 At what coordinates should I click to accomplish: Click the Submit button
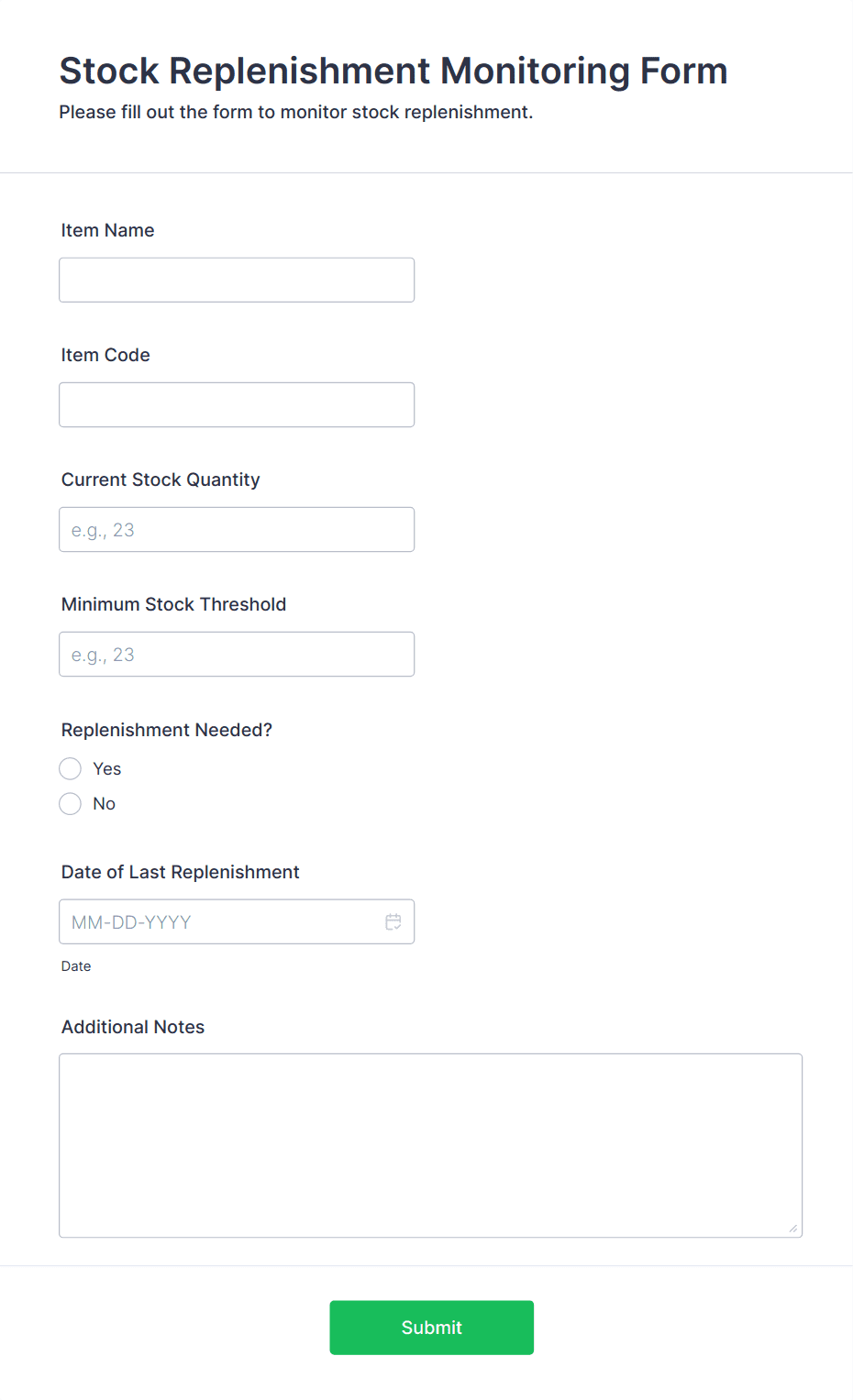(x=432, y=1328)
